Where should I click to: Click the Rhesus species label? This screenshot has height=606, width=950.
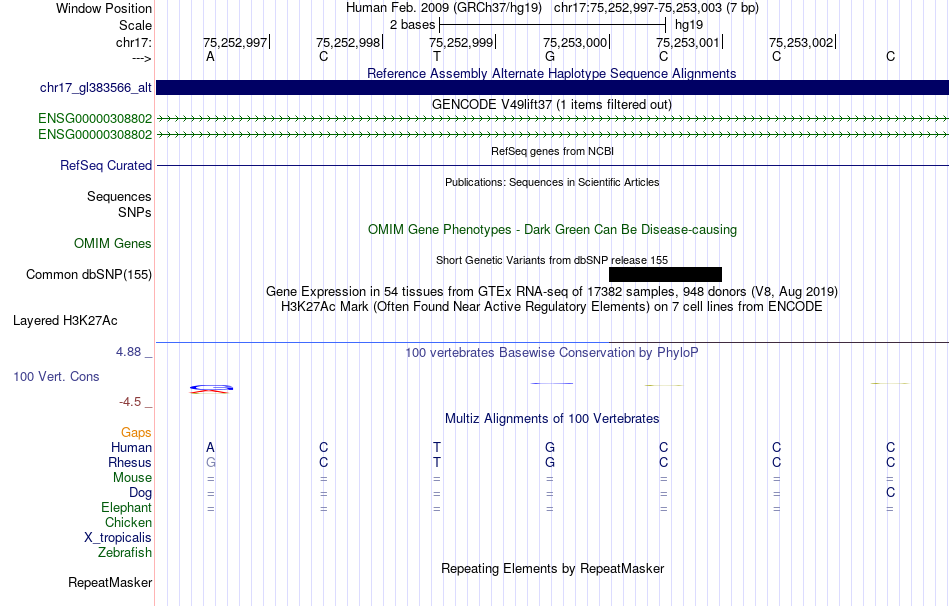[x=130, y=463]
